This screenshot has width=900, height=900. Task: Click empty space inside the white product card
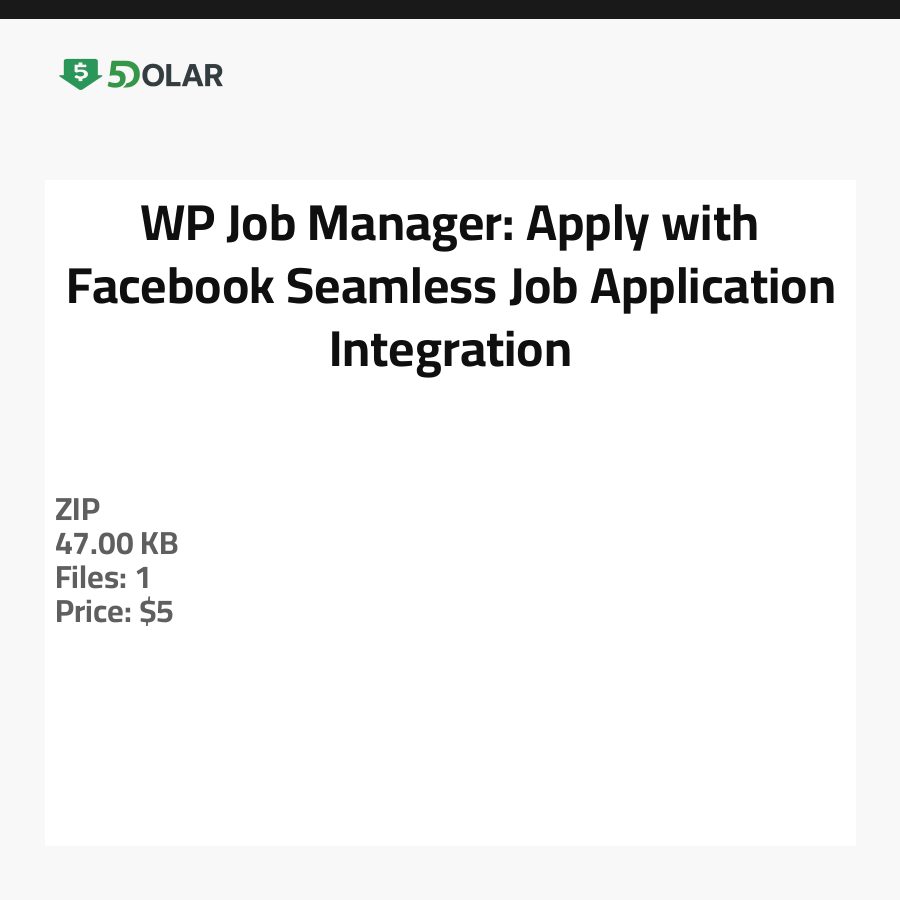click(500, 720)
